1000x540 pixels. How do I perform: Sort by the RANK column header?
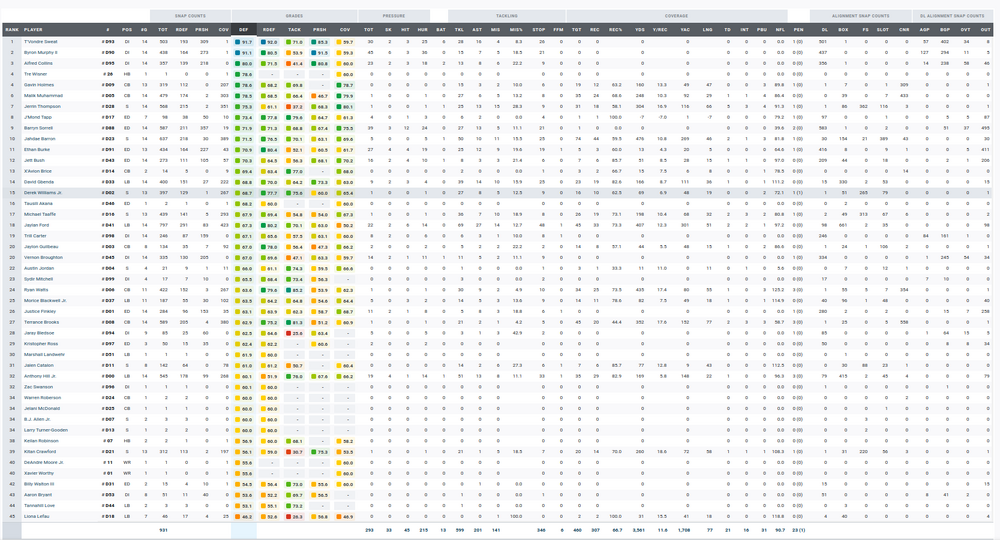point(11,30)
